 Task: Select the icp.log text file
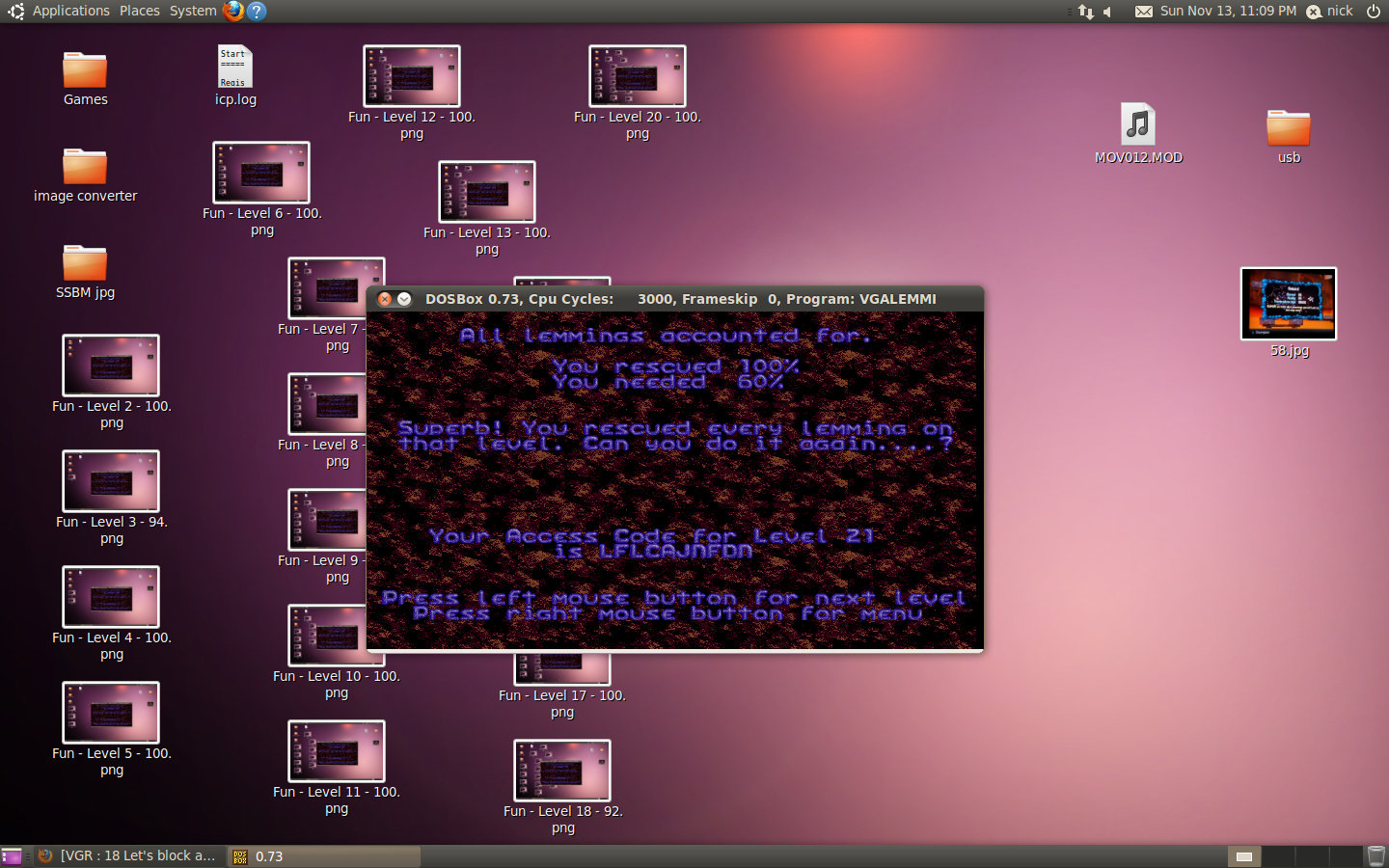[234, 68]
